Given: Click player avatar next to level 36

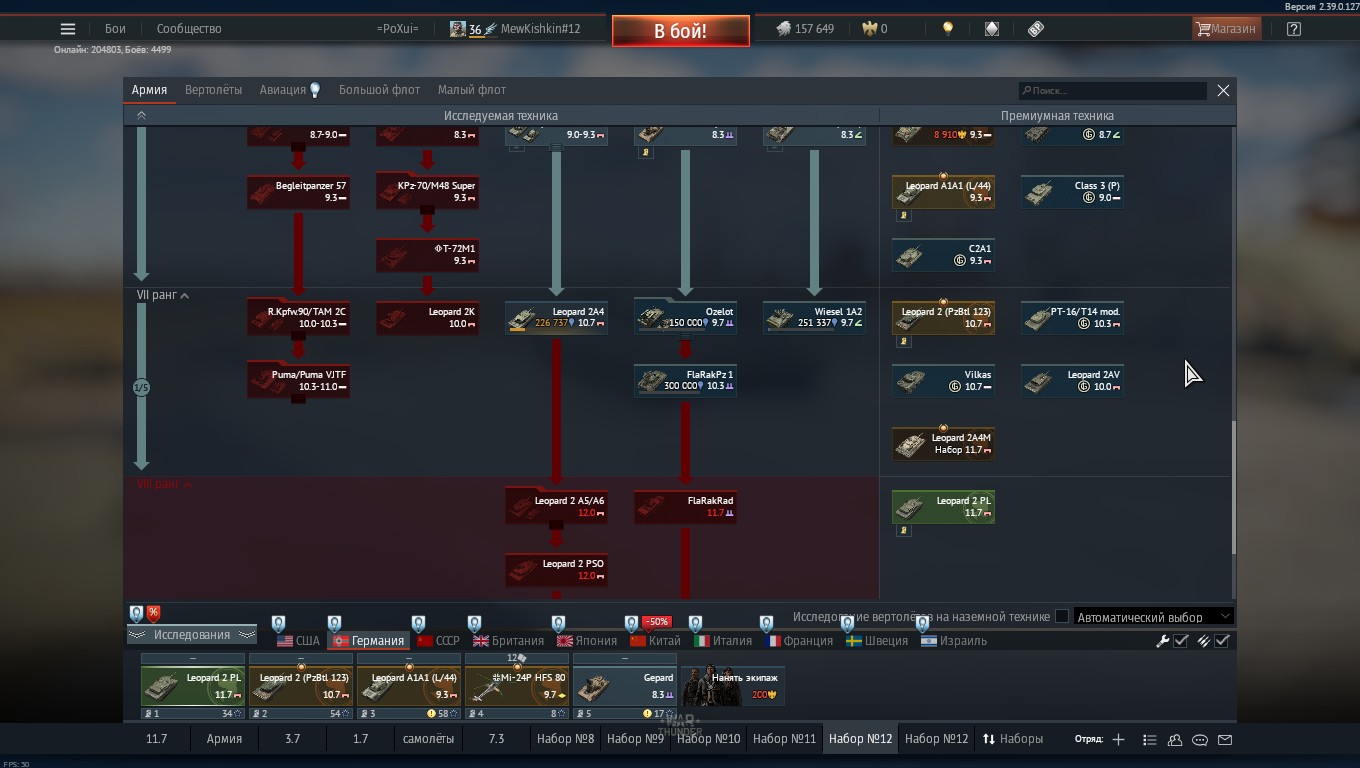Looking at the screenshot, I should click(x=457, y=29).
